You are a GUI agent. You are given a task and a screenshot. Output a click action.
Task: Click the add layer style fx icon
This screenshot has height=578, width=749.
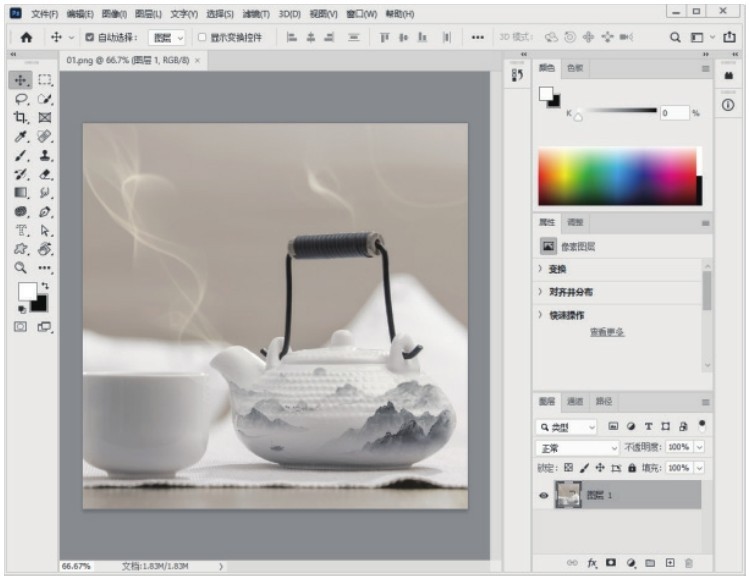[x=592, y=564]
